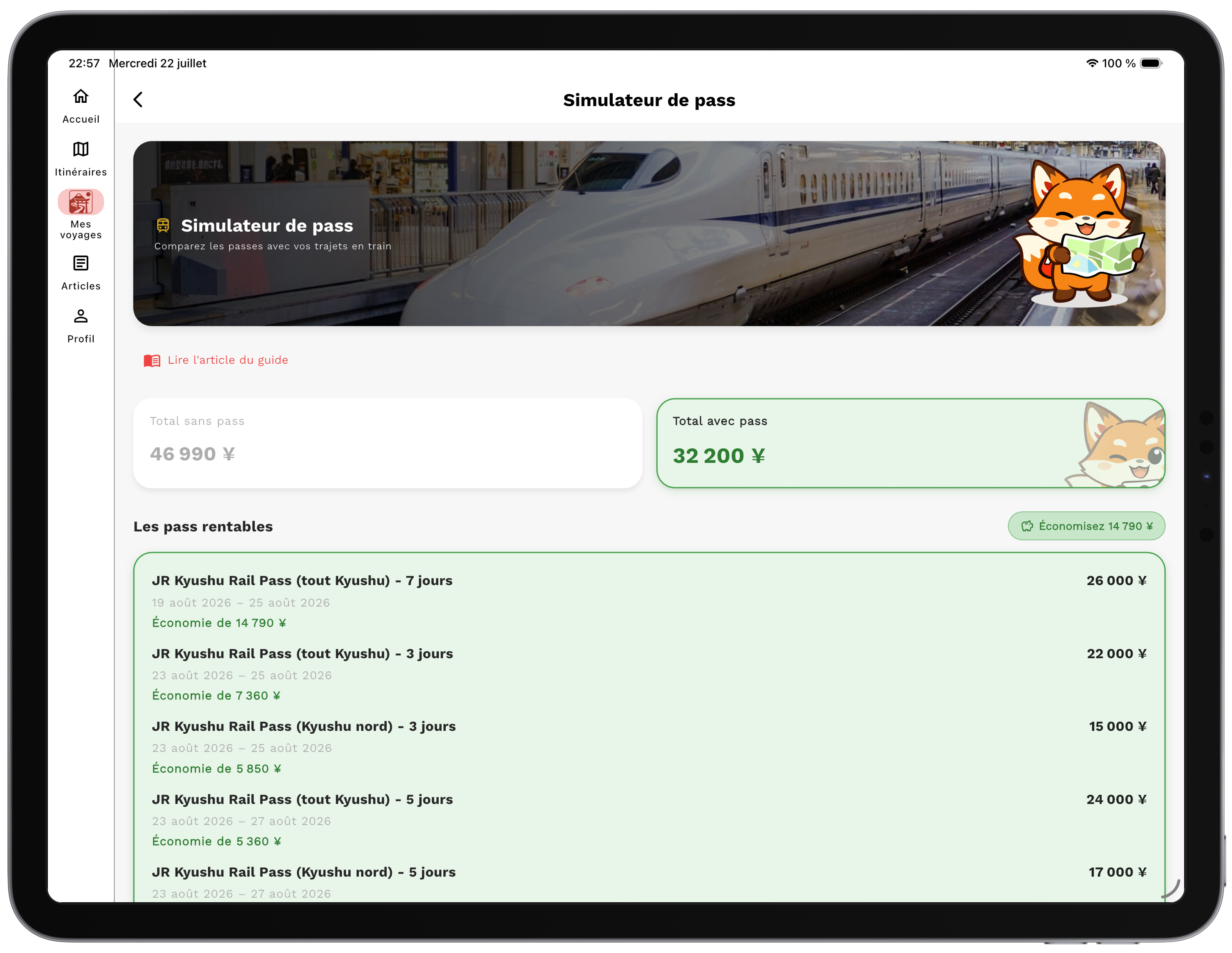Click the 24 000 ¥ price
Viewport: 1232px width, 953px height.
point(1116,799)
